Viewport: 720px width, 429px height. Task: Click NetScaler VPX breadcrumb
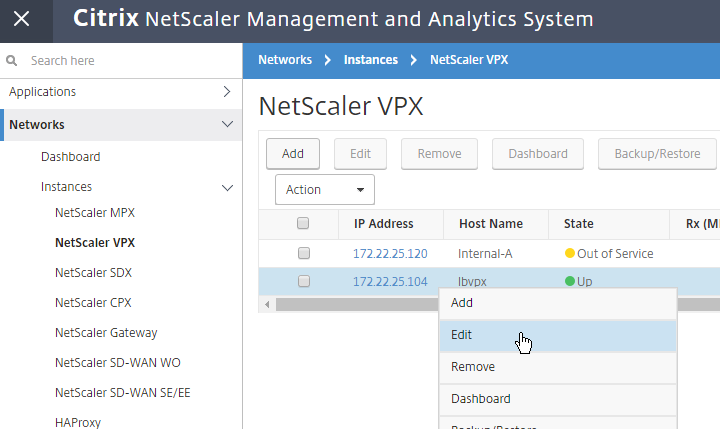pyautogui.click(x=469, y=60)
